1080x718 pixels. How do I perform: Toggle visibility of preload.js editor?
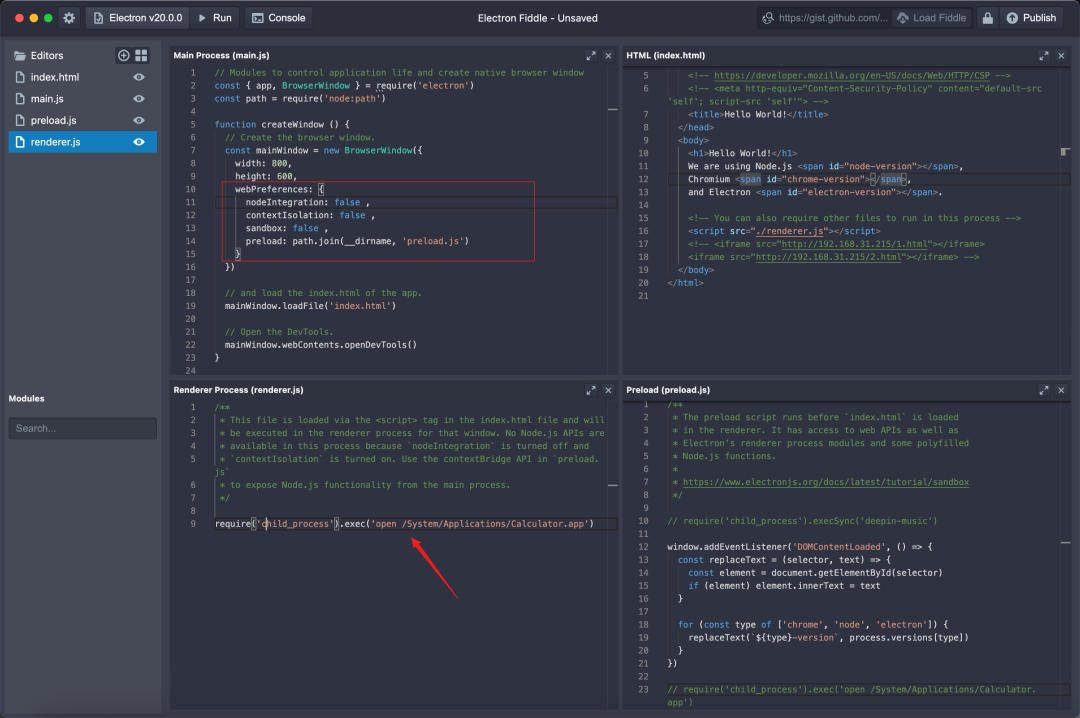coord(139,120)
